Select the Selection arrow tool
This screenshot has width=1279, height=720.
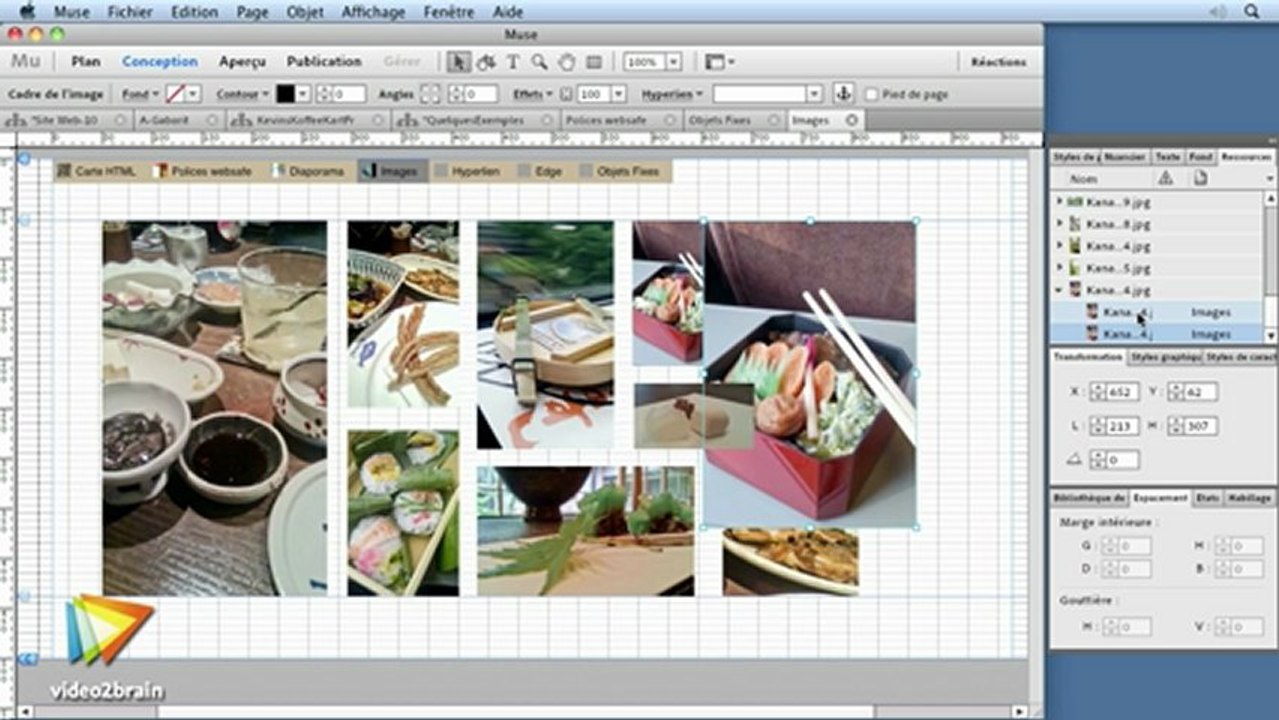pos(459,62)
